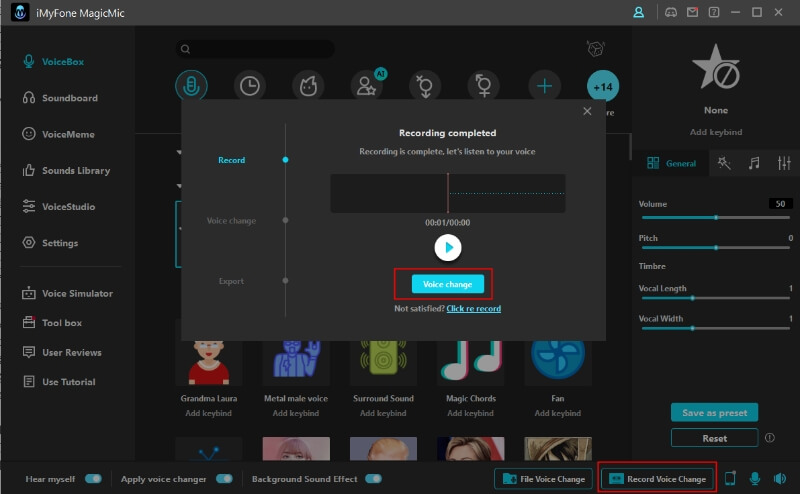The image size is (800, 494).
Task: Click the None star voice icon
Action: pos(716,67)
